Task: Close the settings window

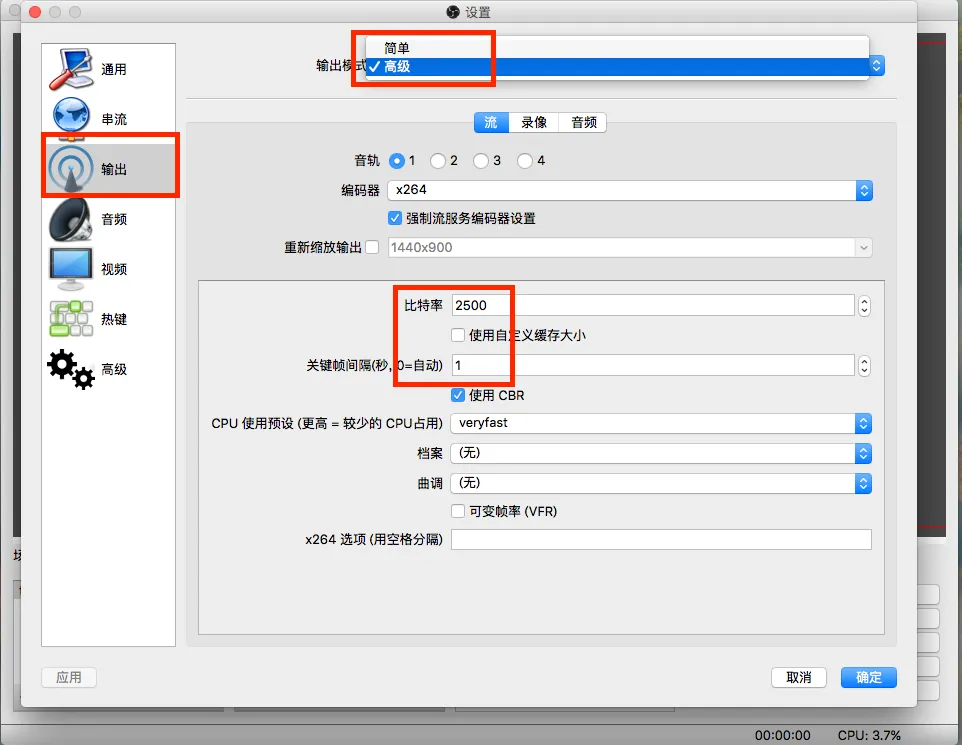Action: (35, 12)
